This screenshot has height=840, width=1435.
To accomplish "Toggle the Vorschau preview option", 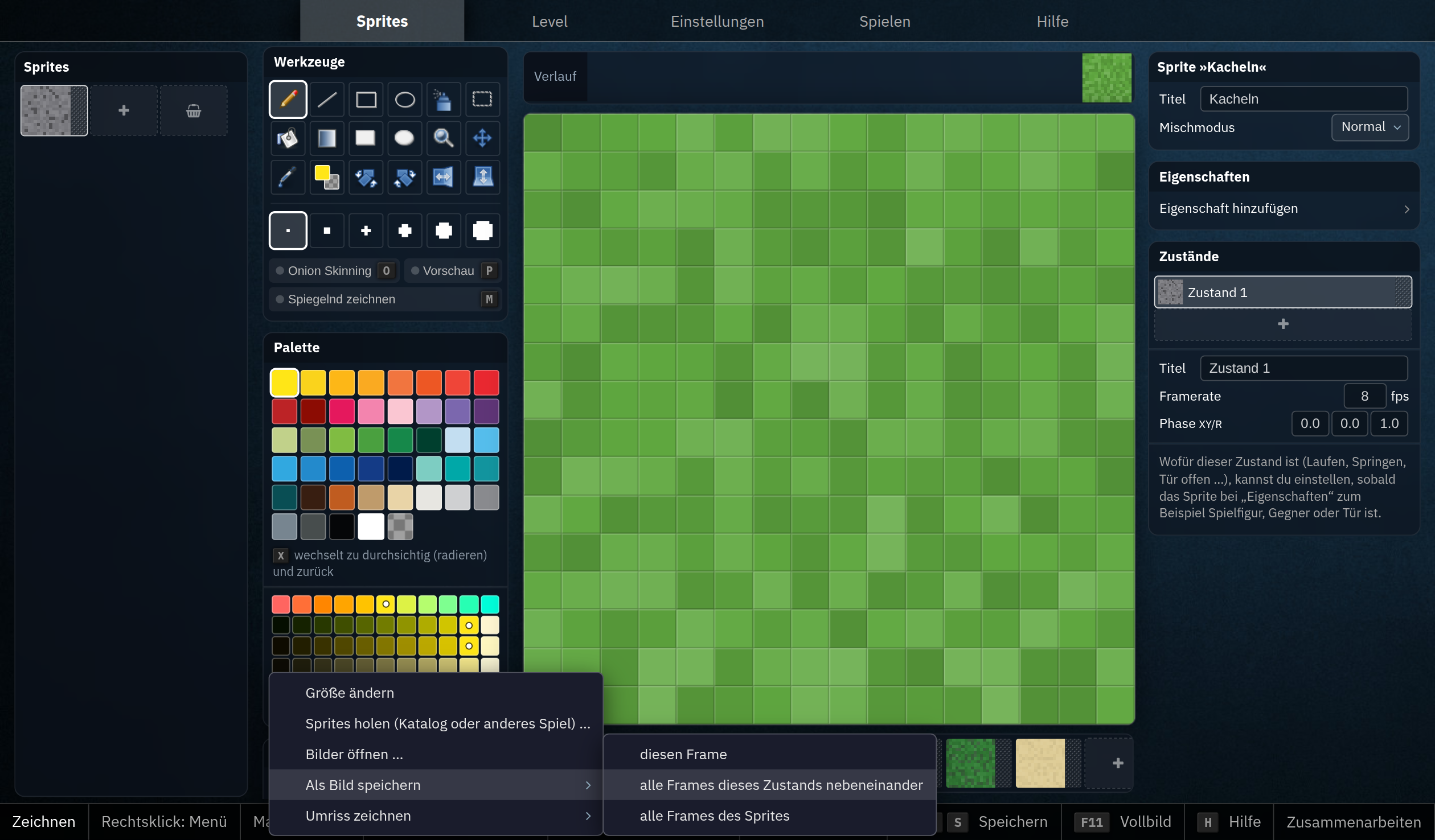I will tap(453, 271).
